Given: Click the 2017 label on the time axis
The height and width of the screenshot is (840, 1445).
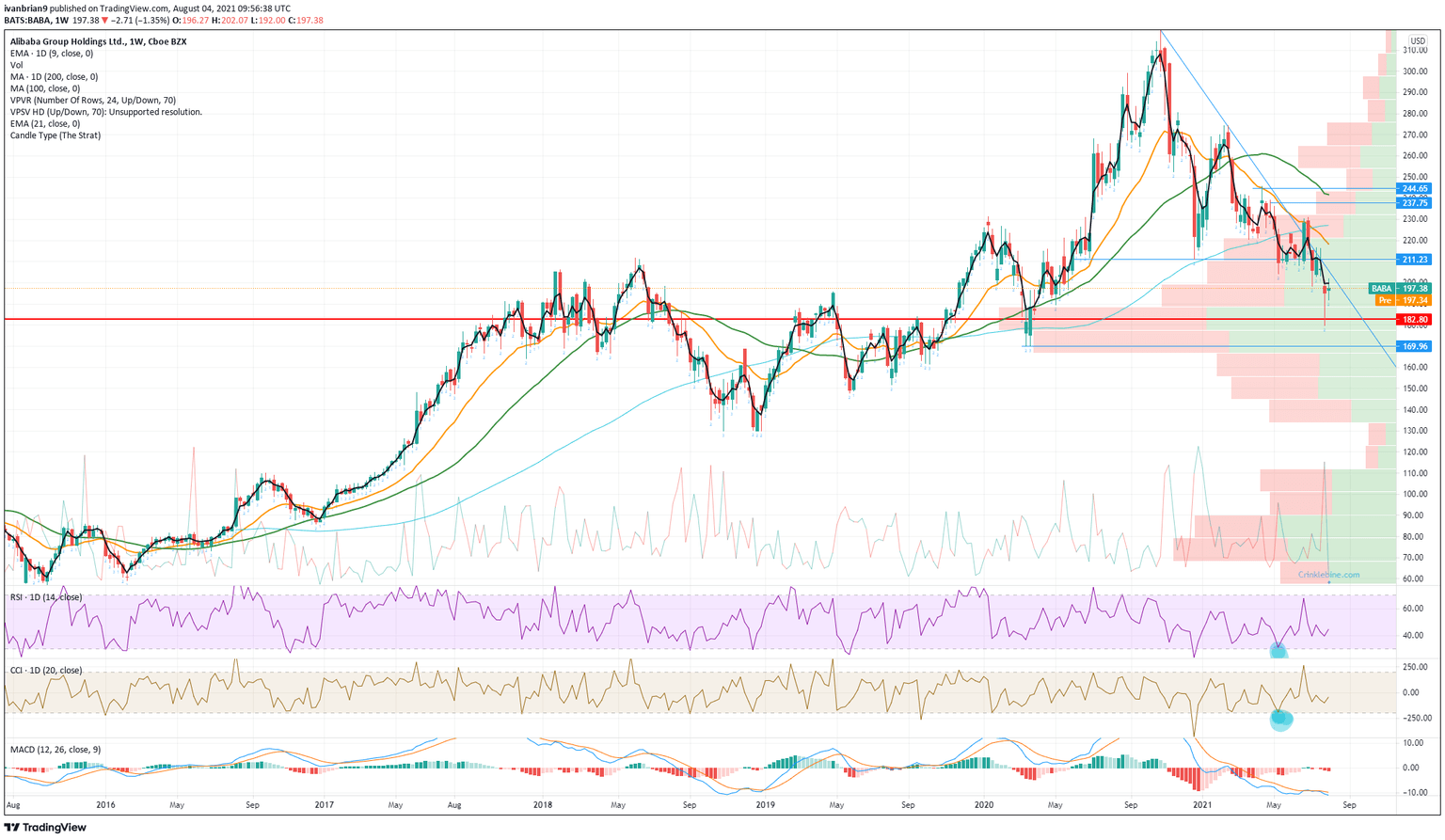Looking at the screenshot, I should click(x=325, y=805).
